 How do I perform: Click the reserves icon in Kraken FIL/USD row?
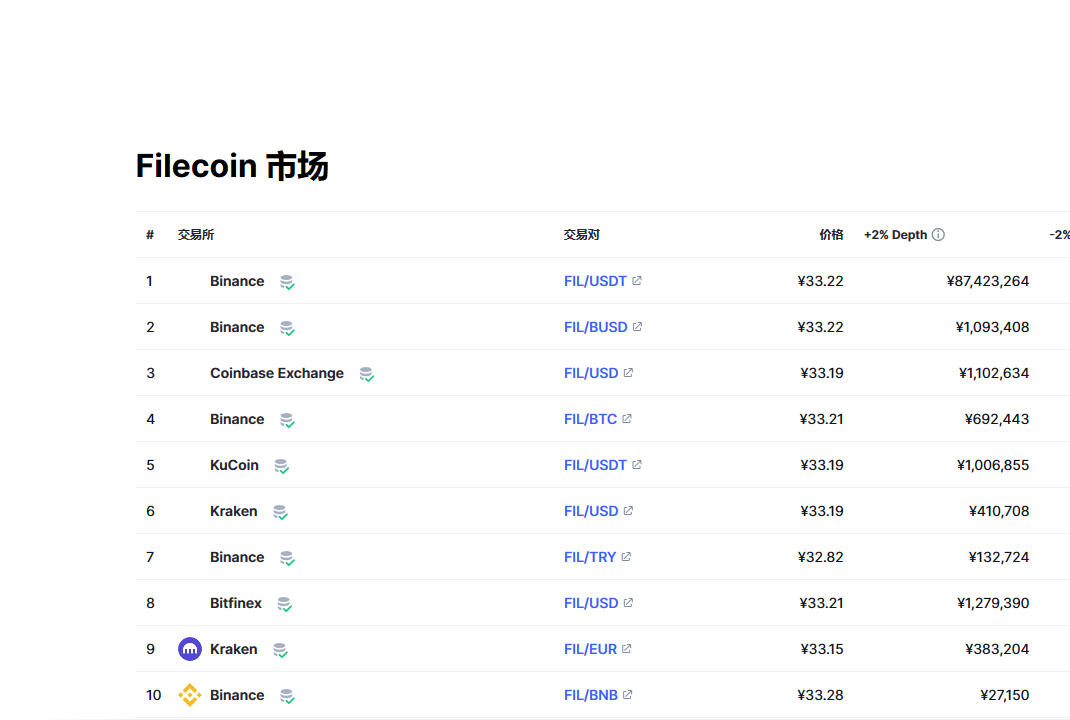[280, 512]
